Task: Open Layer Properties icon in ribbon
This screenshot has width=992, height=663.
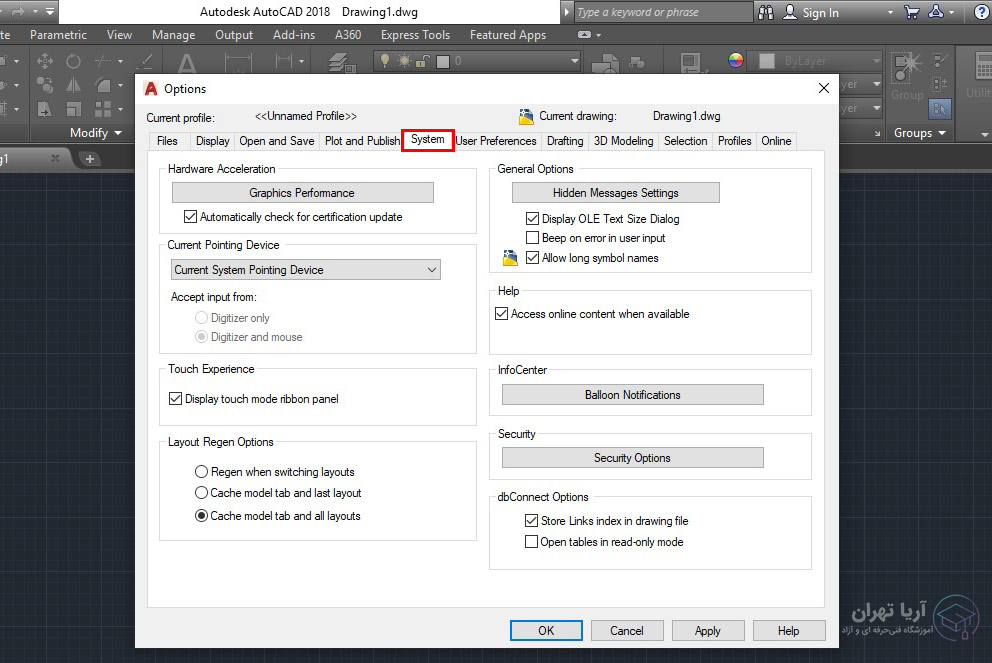Action: pyautogui.click(x=342, y=63)
